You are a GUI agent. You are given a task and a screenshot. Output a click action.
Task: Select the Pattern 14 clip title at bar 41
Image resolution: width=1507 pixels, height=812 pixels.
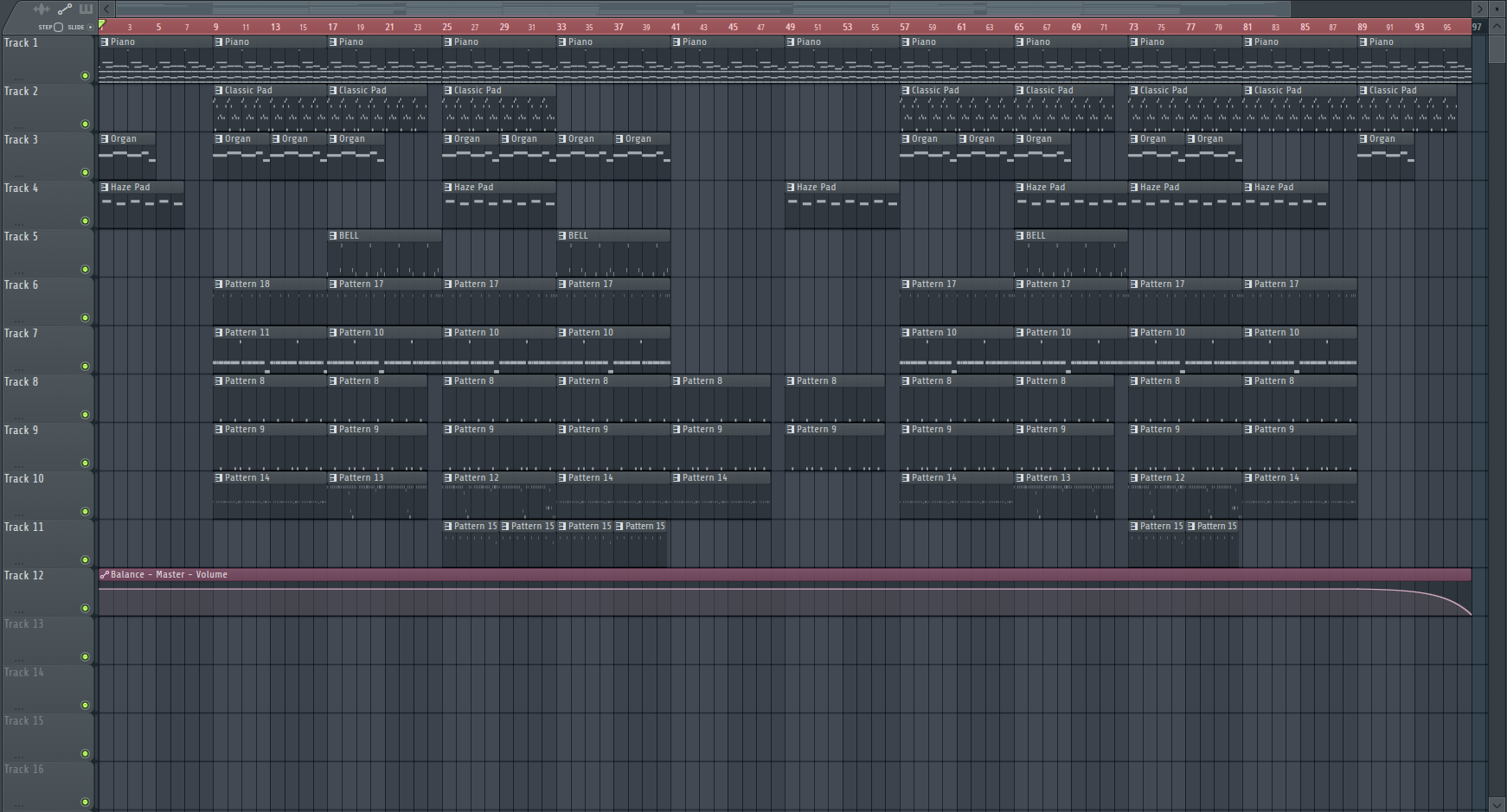(704, 477)
